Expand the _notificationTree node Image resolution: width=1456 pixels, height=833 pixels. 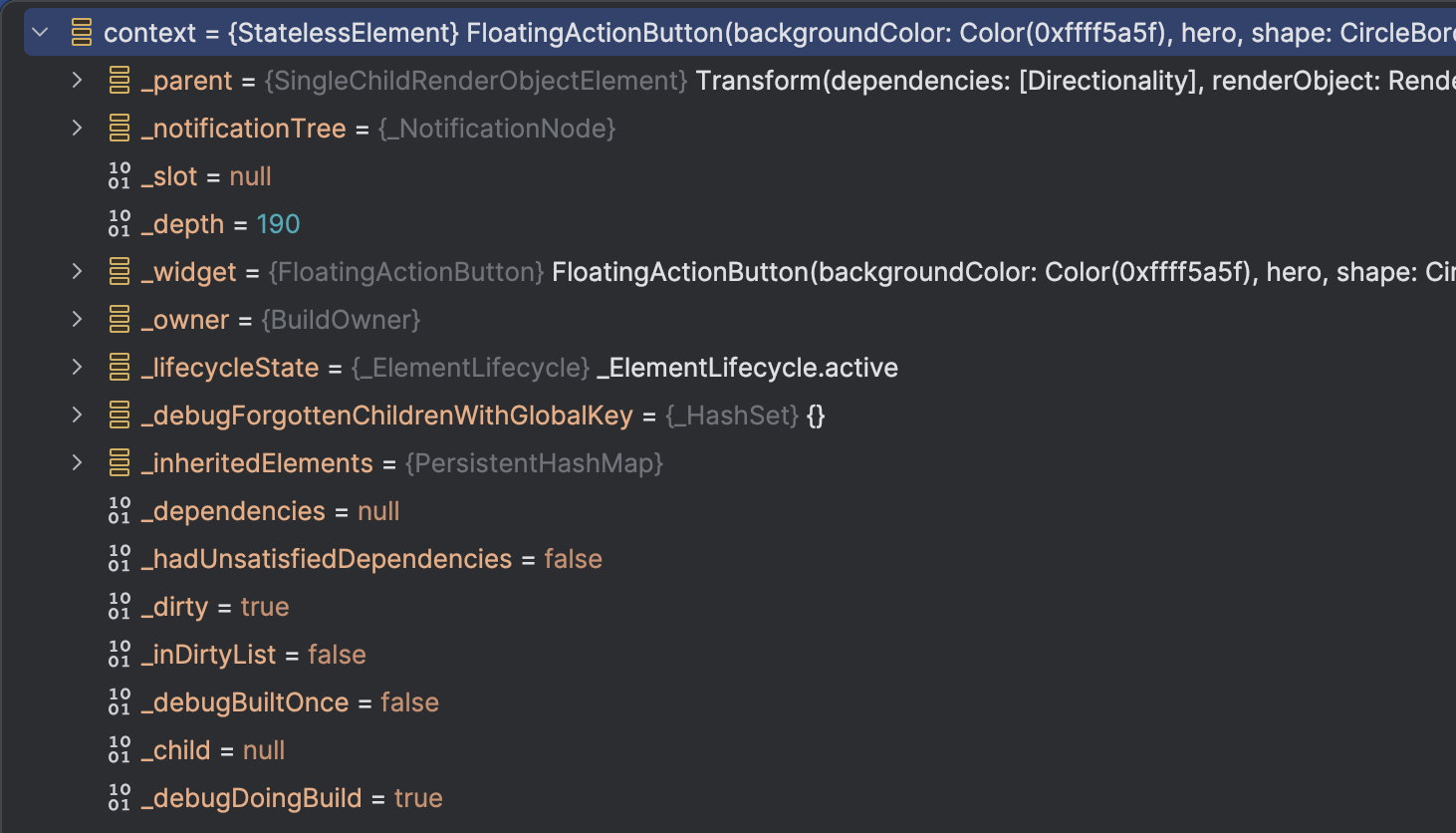tap(78, 128)
